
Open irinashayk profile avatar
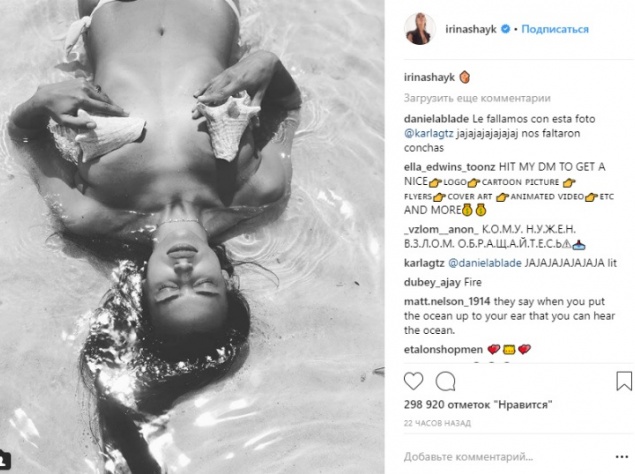420,29
